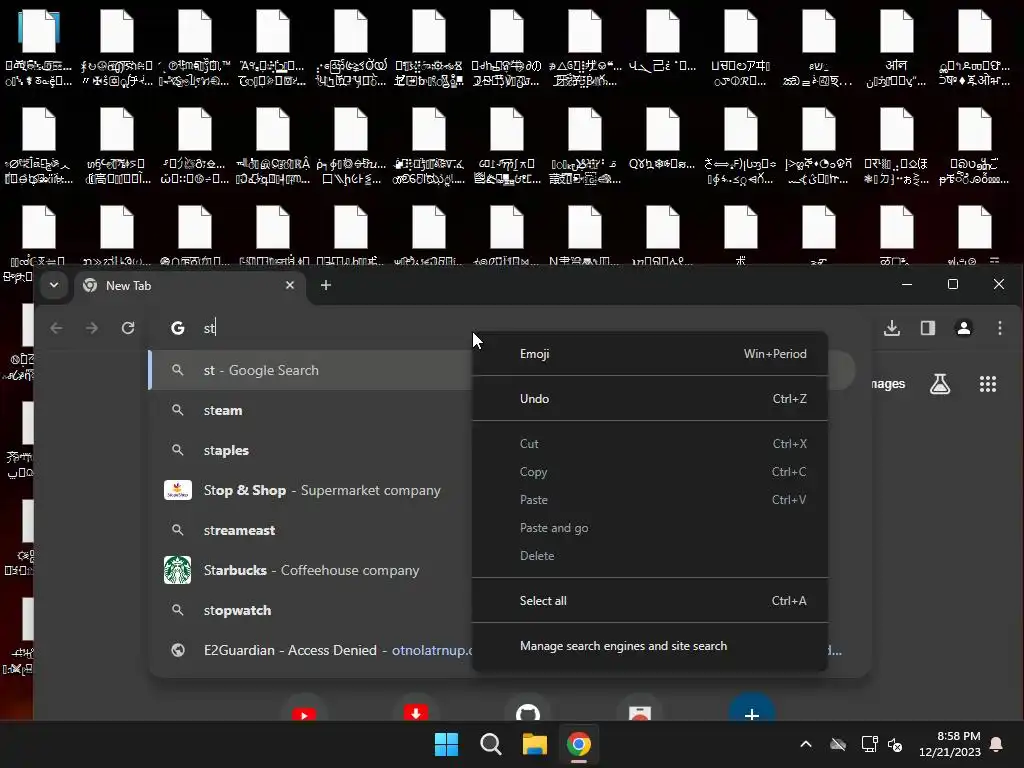Image resolution: width=1024 pixels, height=768 pixels.
Task: Choose Cut in the context menu
Action: coord(650,443)
